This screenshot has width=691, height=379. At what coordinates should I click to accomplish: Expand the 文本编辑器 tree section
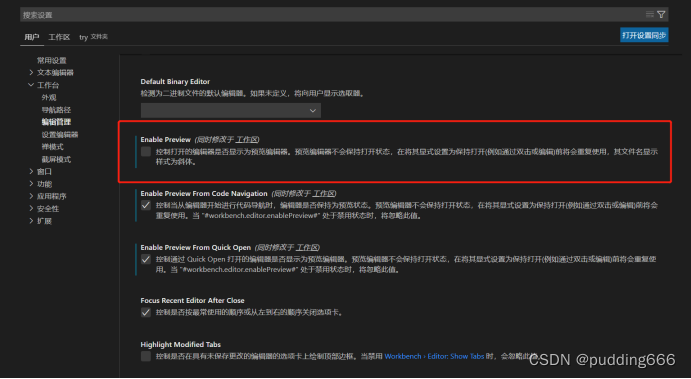coord(31,72)
